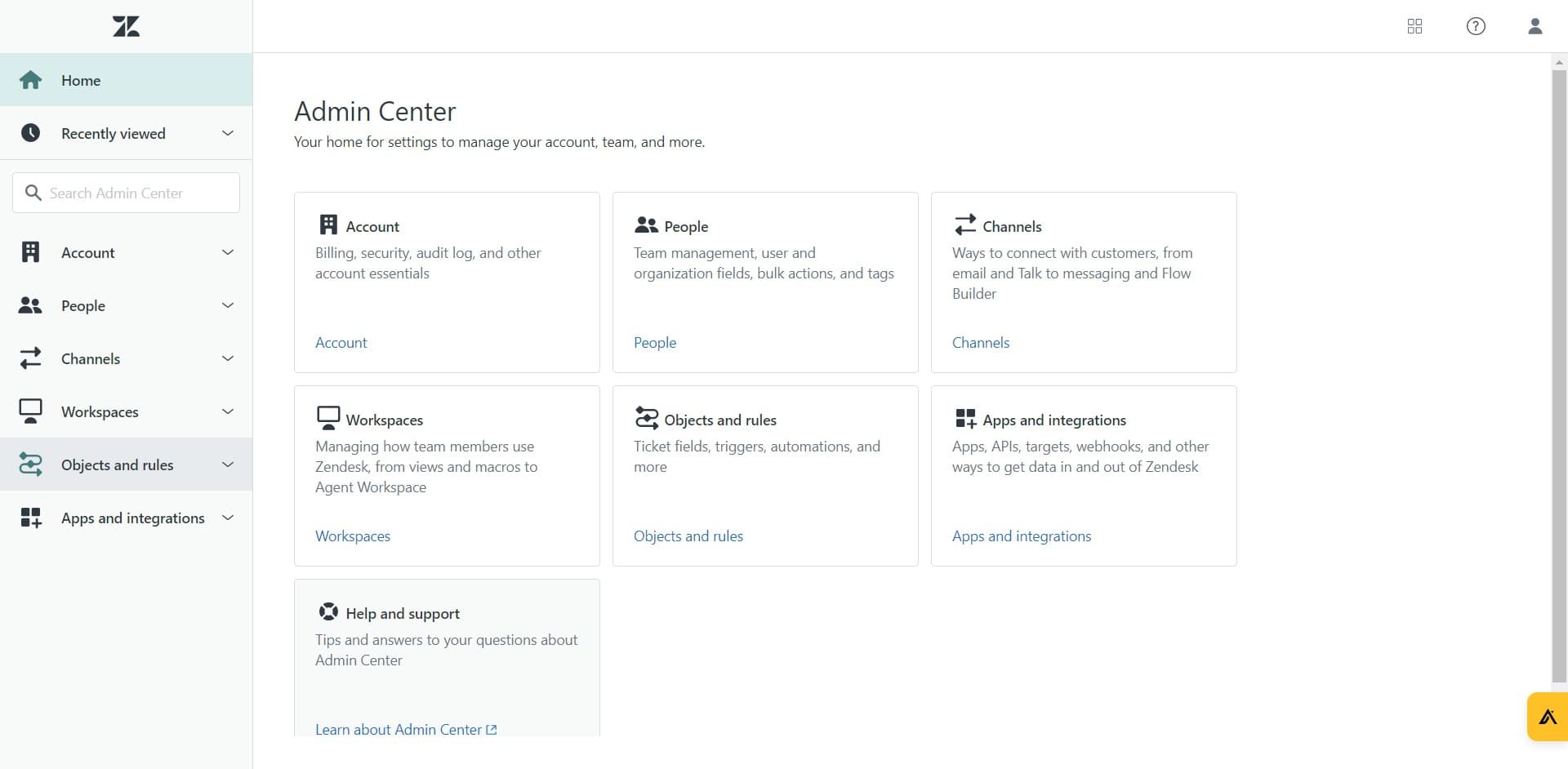Click the Zendesk logo
The width and height of the screenshot is (1568, 769).
coord(126,25)
